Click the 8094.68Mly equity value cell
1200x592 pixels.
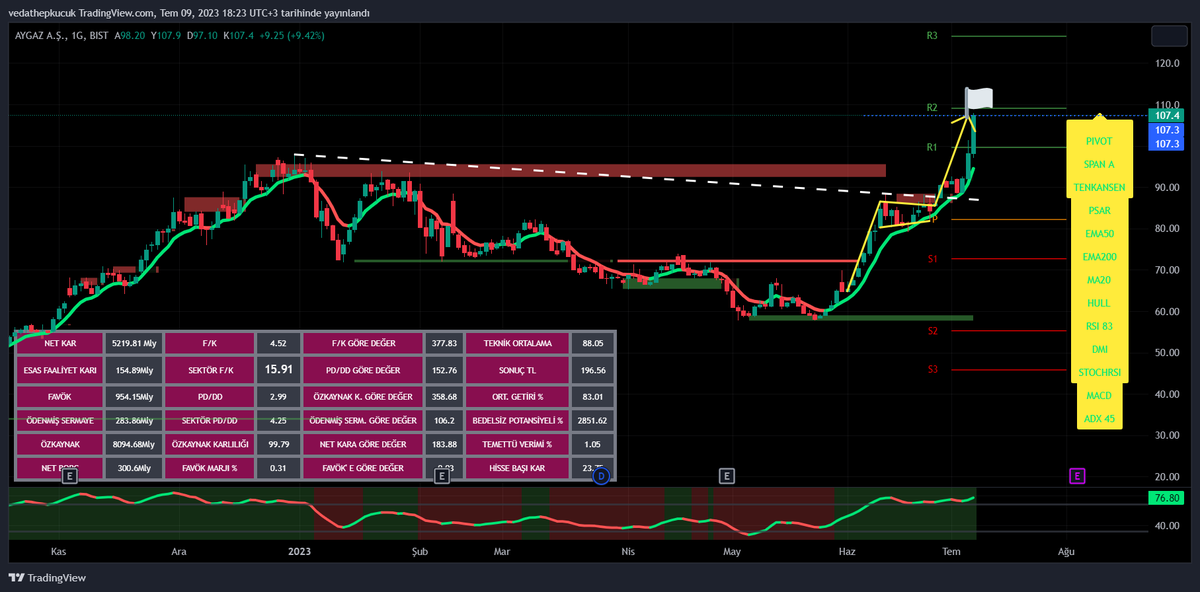[133, 444]
